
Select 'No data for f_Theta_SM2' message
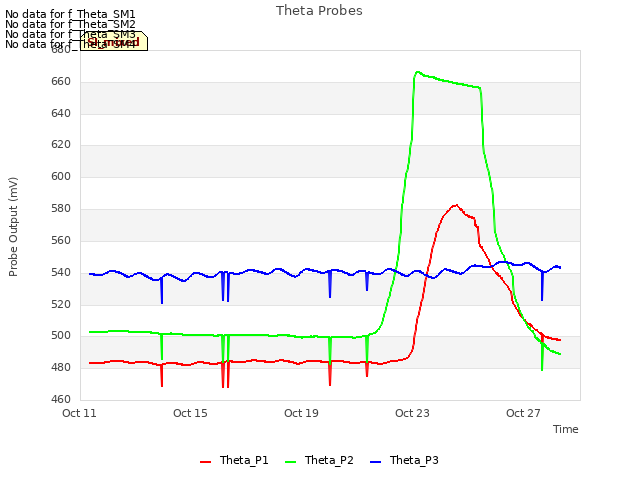coord(70,24)
